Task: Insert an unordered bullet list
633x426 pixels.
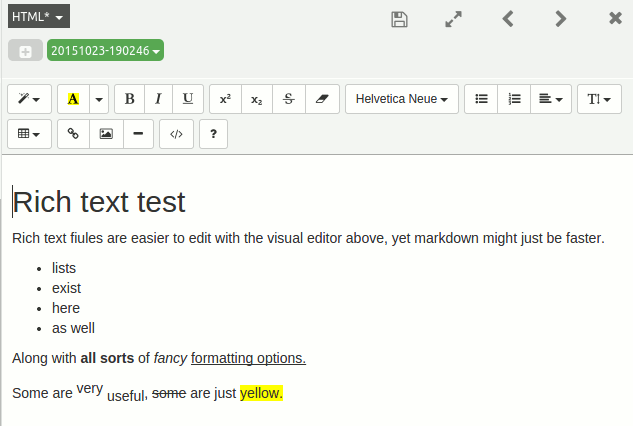Action: (x=481, y=99)
